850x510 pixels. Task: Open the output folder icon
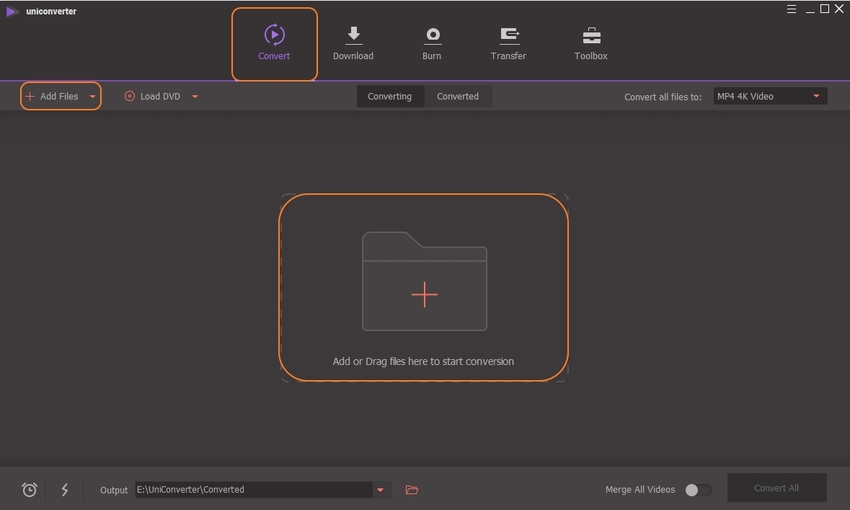(411, 490)
